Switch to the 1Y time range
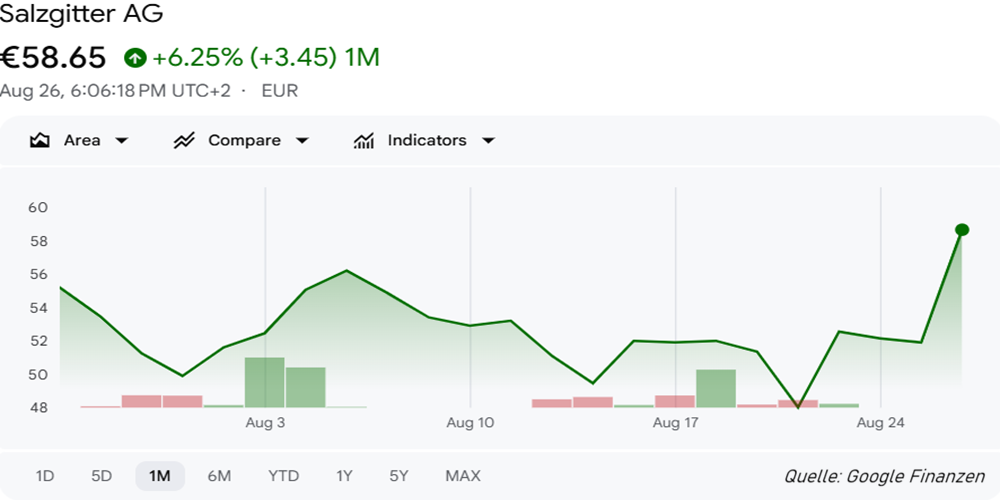Screen dimensions: 1000x500 pyautogui.click(x=344, y=476)
